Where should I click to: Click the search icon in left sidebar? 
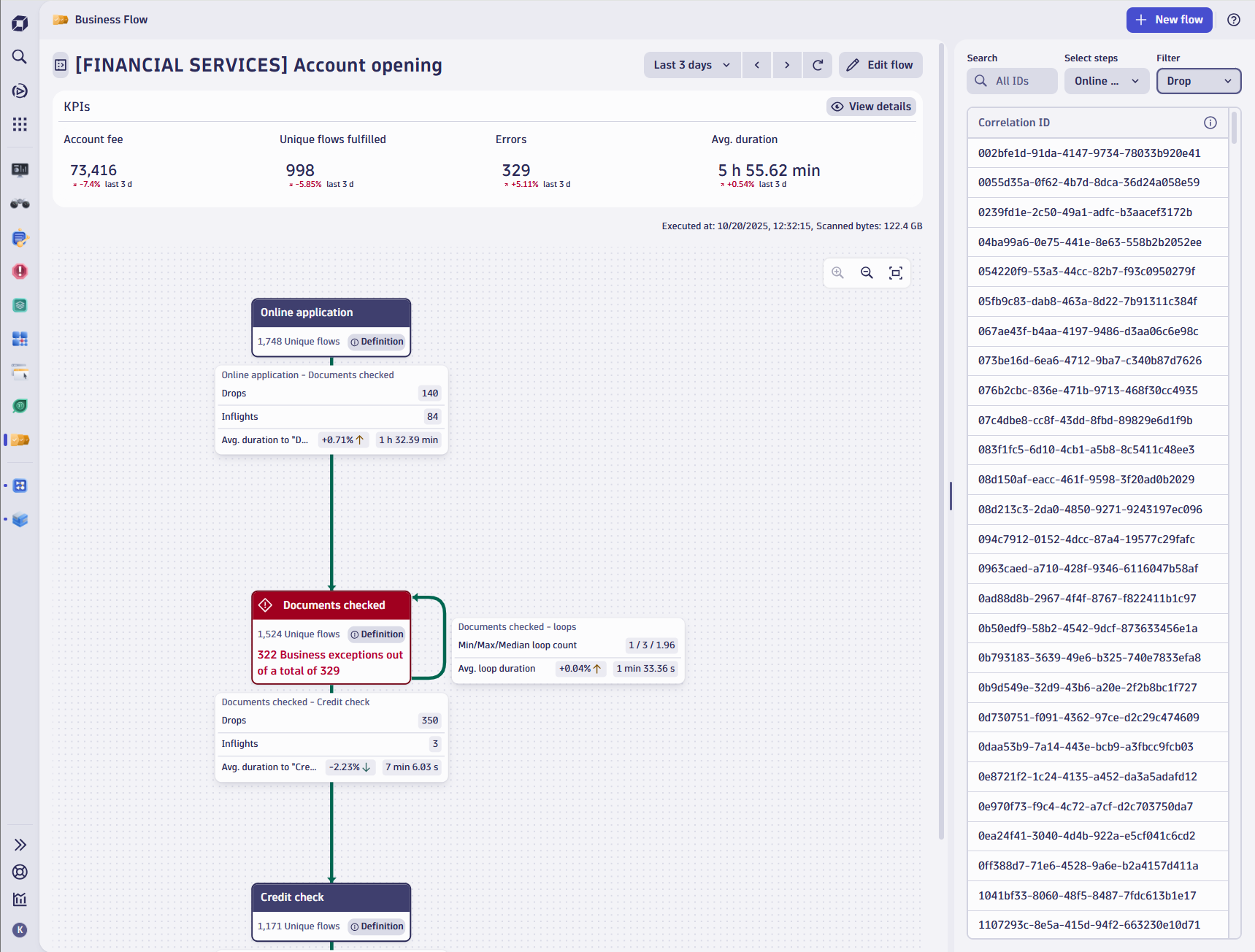click(20, 57)
